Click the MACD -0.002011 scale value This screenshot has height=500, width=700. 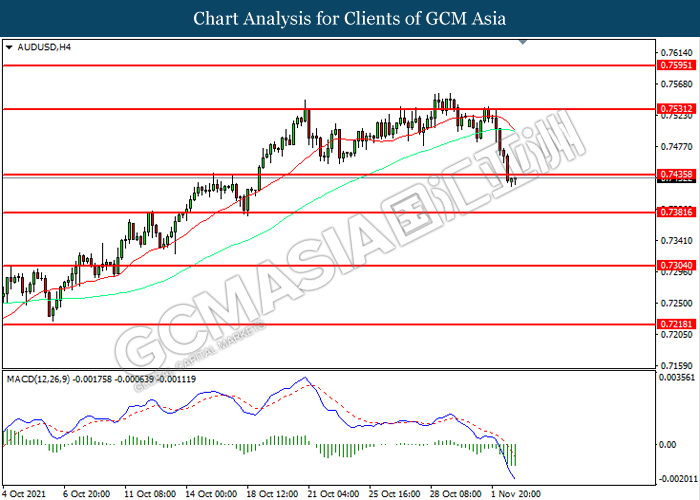679,479
